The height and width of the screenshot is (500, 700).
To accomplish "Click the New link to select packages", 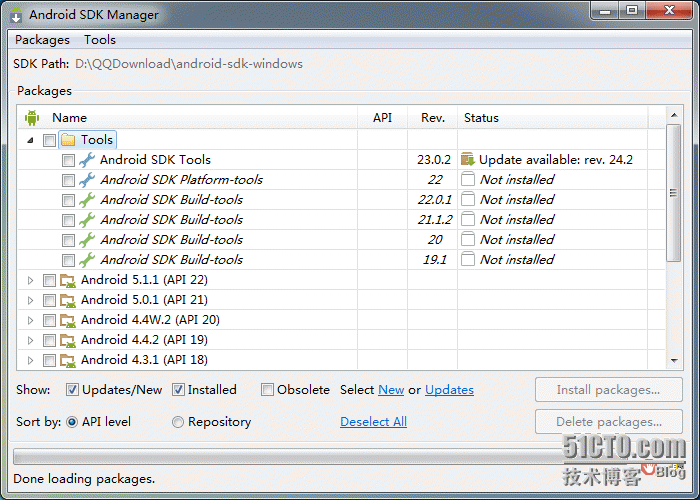I will pyautogui.click(x=391, y=390).
